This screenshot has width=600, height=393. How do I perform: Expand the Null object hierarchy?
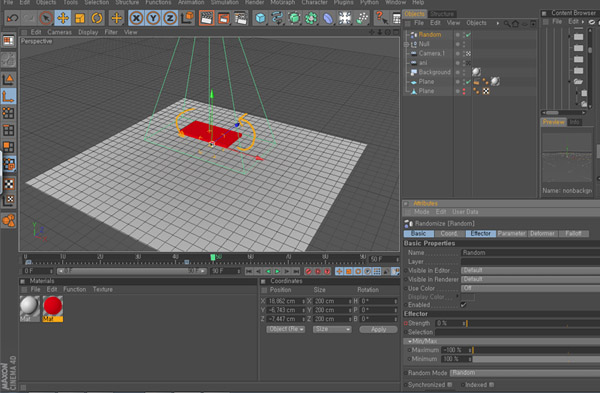[406, 44]
